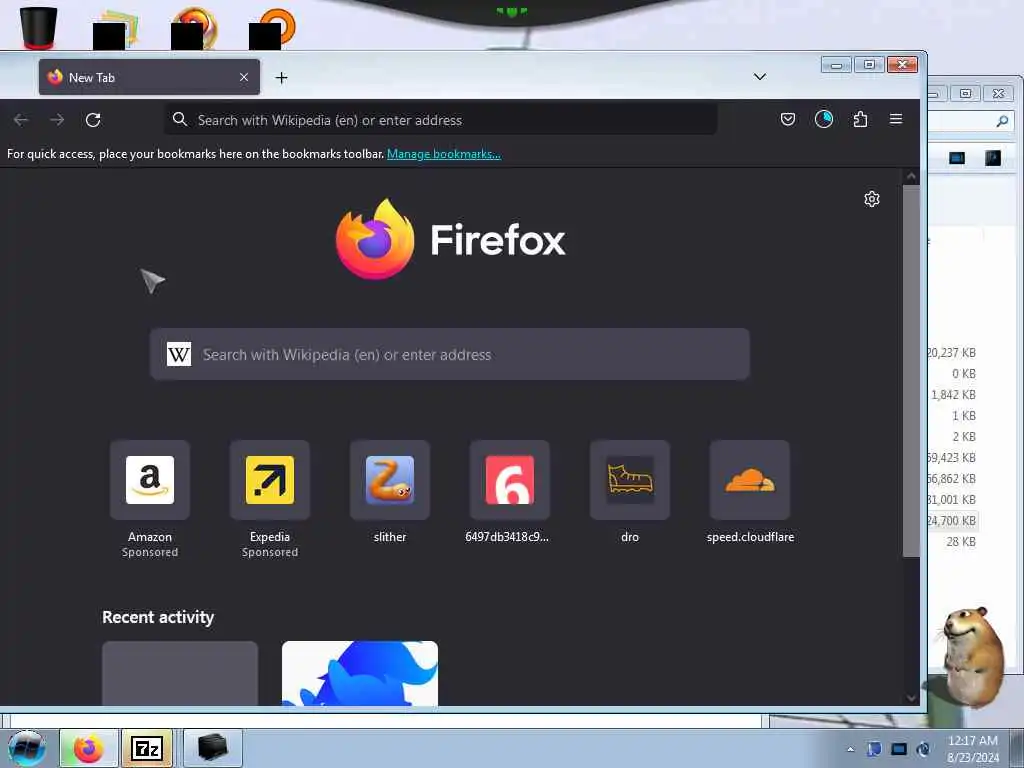Screen dimensions: 1024x768
Task: Open the Extensions puzzle icon
Action: click(860, 119)
